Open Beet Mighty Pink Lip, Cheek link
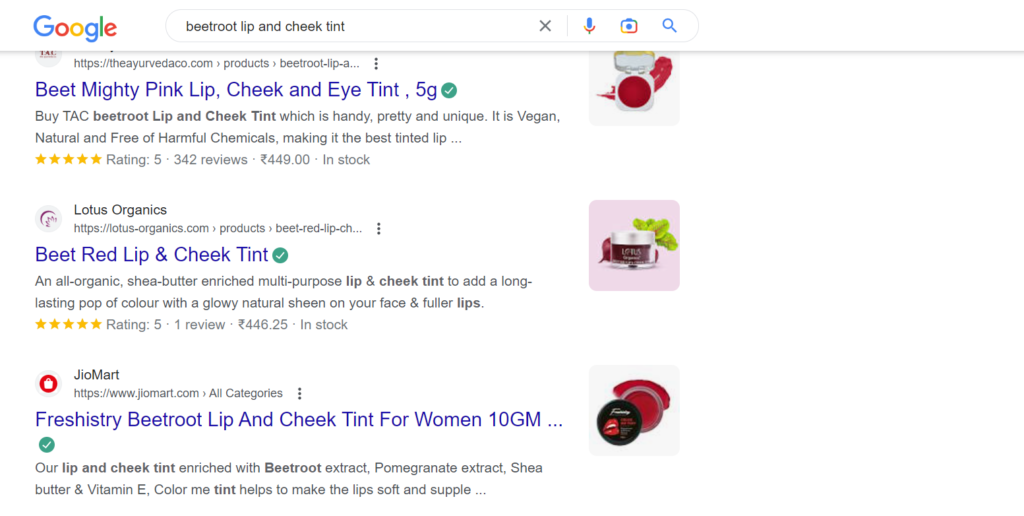Image resolution: width=1024 pixels, height=516 pixels. point(236,89)
